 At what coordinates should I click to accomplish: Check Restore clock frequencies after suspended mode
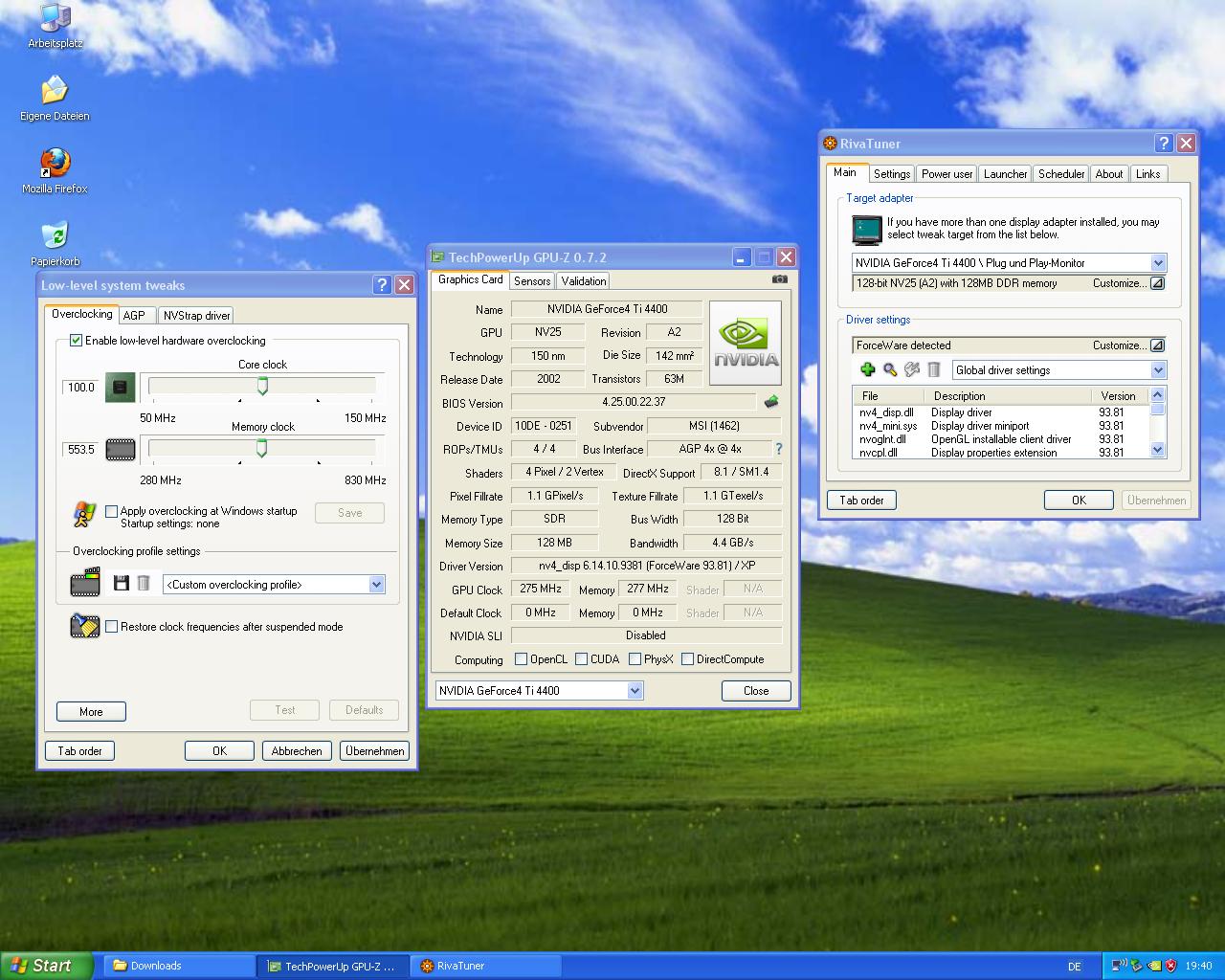pyautogui.click(x=112, y=627)
